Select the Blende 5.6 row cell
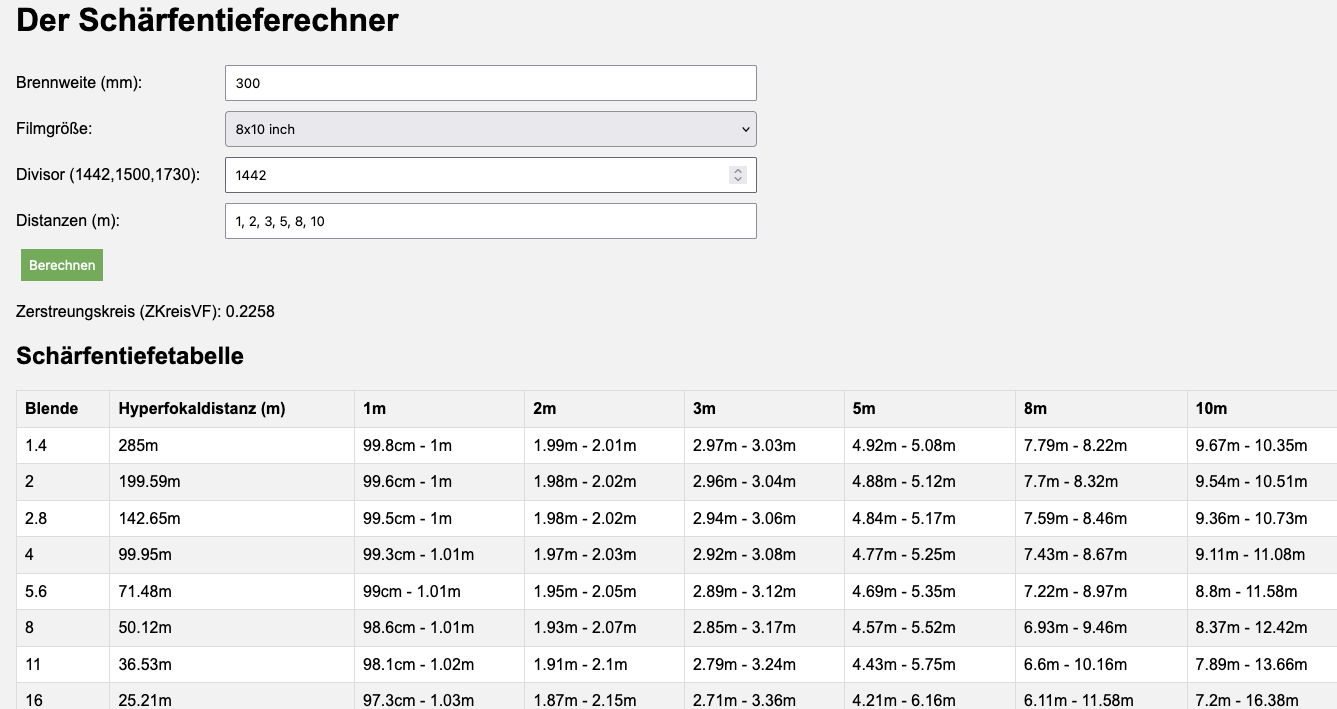This screenshot has height=709, width=1337. [36, 591]
